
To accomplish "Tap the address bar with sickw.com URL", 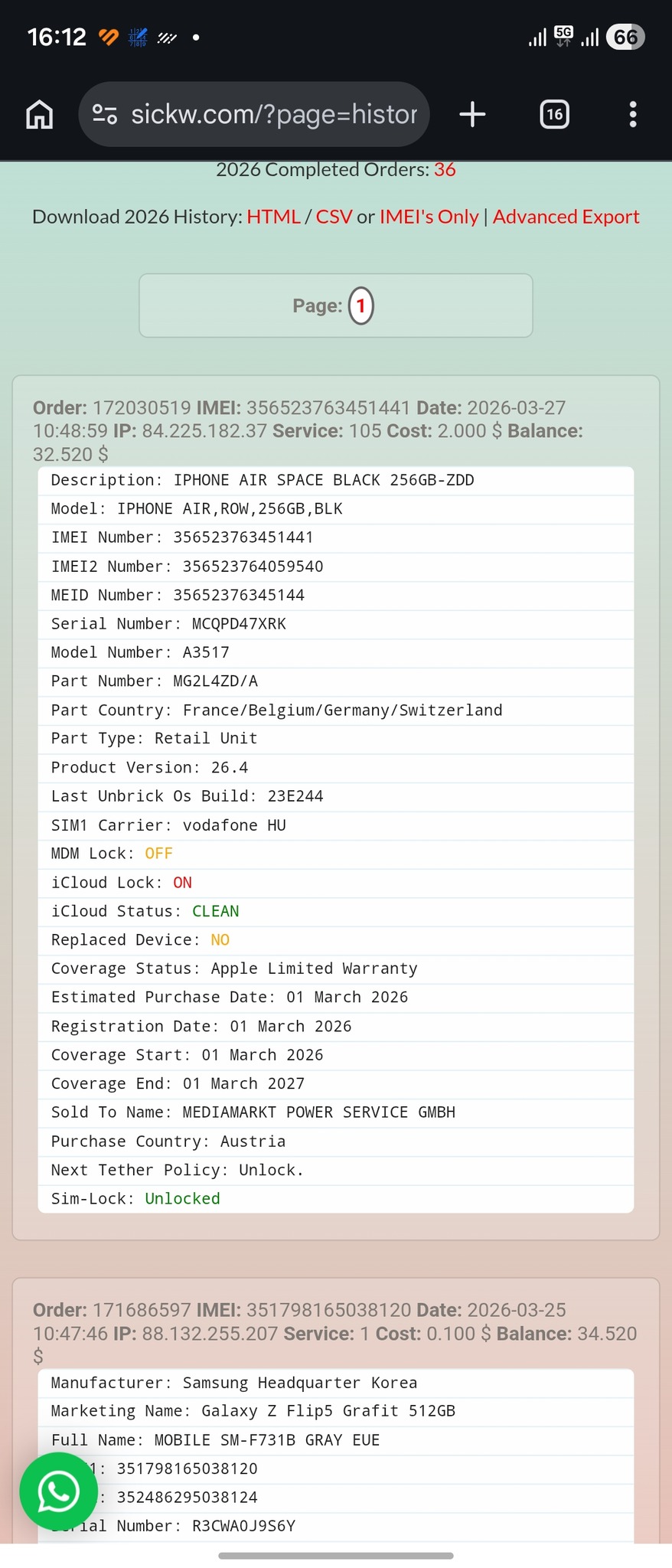I will tap(254, 114).
